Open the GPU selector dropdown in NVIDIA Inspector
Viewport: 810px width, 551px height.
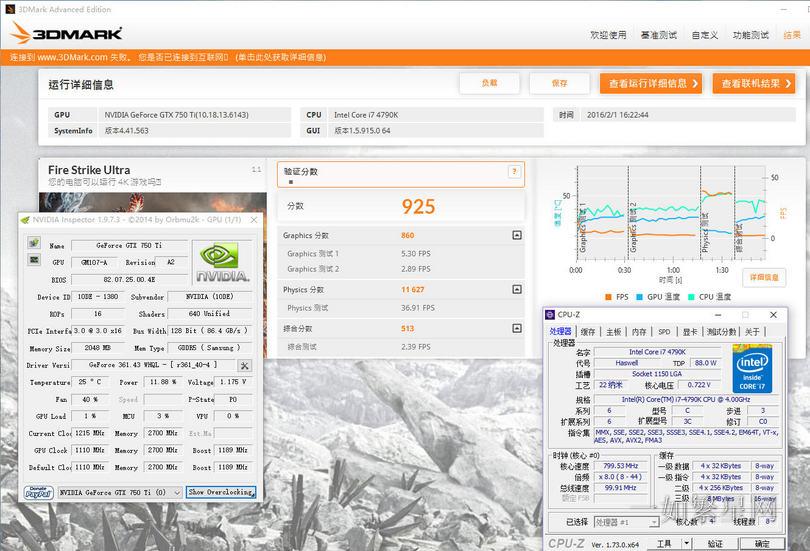177,493
